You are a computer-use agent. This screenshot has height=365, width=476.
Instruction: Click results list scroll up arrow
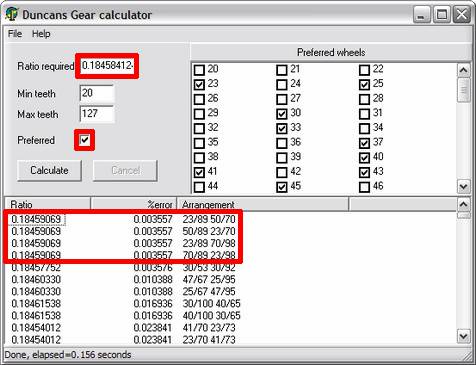point(464,204)
